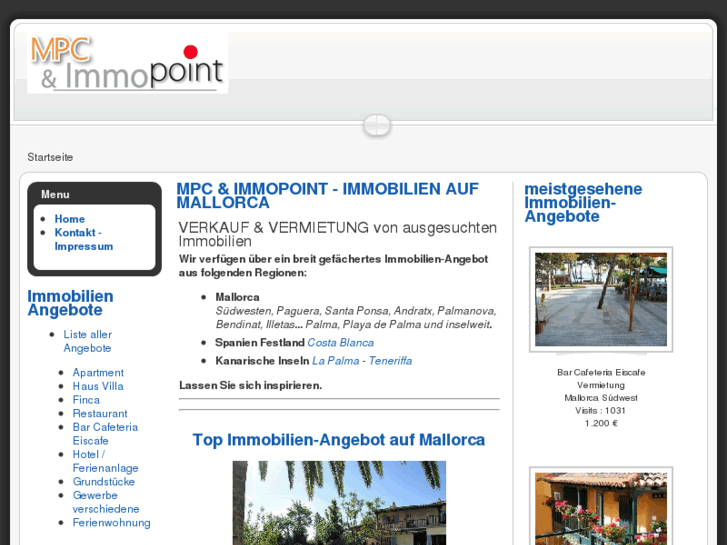The image size is (727, 545).
Task: Click the 'Mallorca Südwest' caption
Action: (x=601, y=398)
